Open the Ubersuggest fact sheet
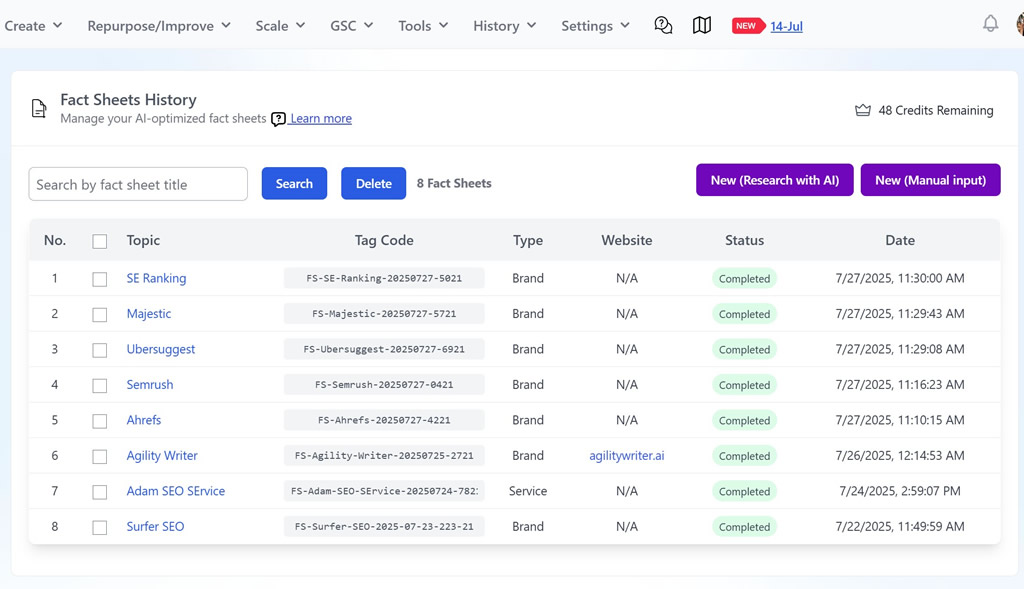The width and height of the screenshot is (1024, 589). coord(161,349)
